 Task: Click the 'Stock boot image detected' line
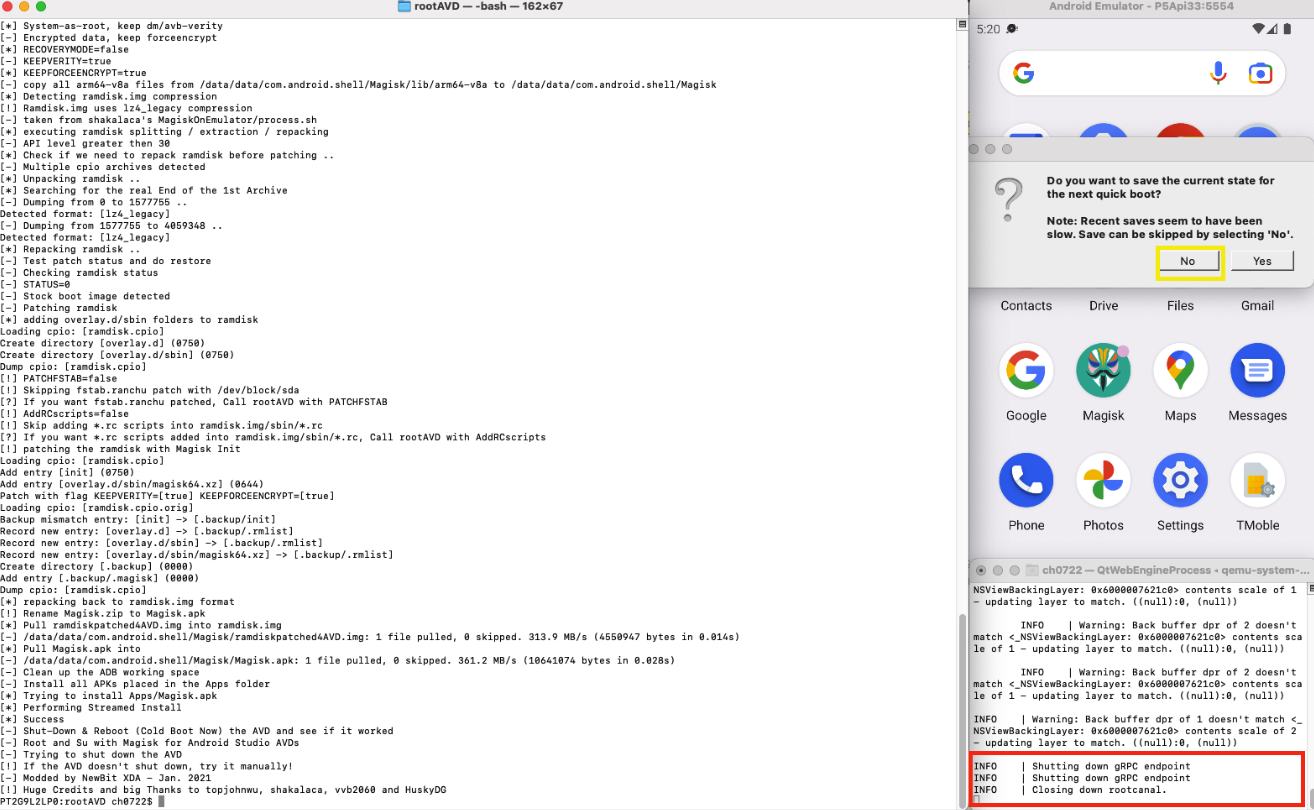click(85, 296)
